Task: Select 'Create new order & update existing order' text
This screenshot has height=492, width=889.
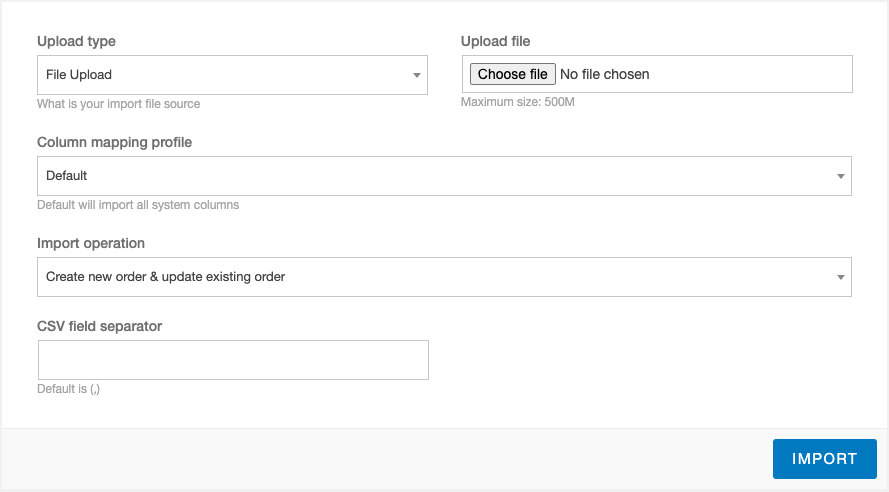Action: tap(166, 277)
